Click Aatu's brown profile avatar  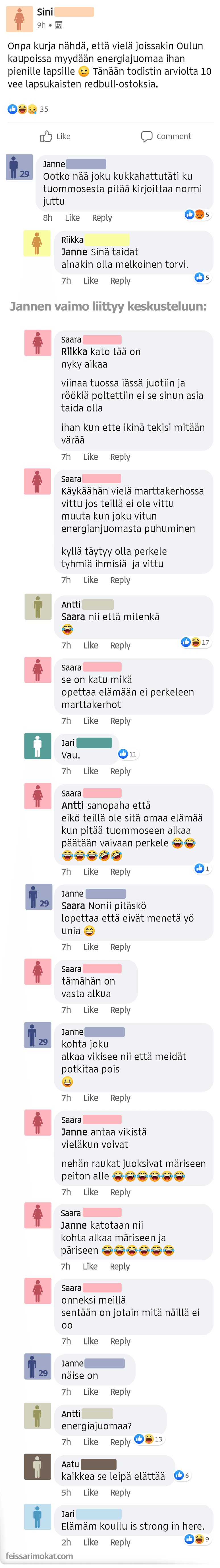pos(37,1467)
